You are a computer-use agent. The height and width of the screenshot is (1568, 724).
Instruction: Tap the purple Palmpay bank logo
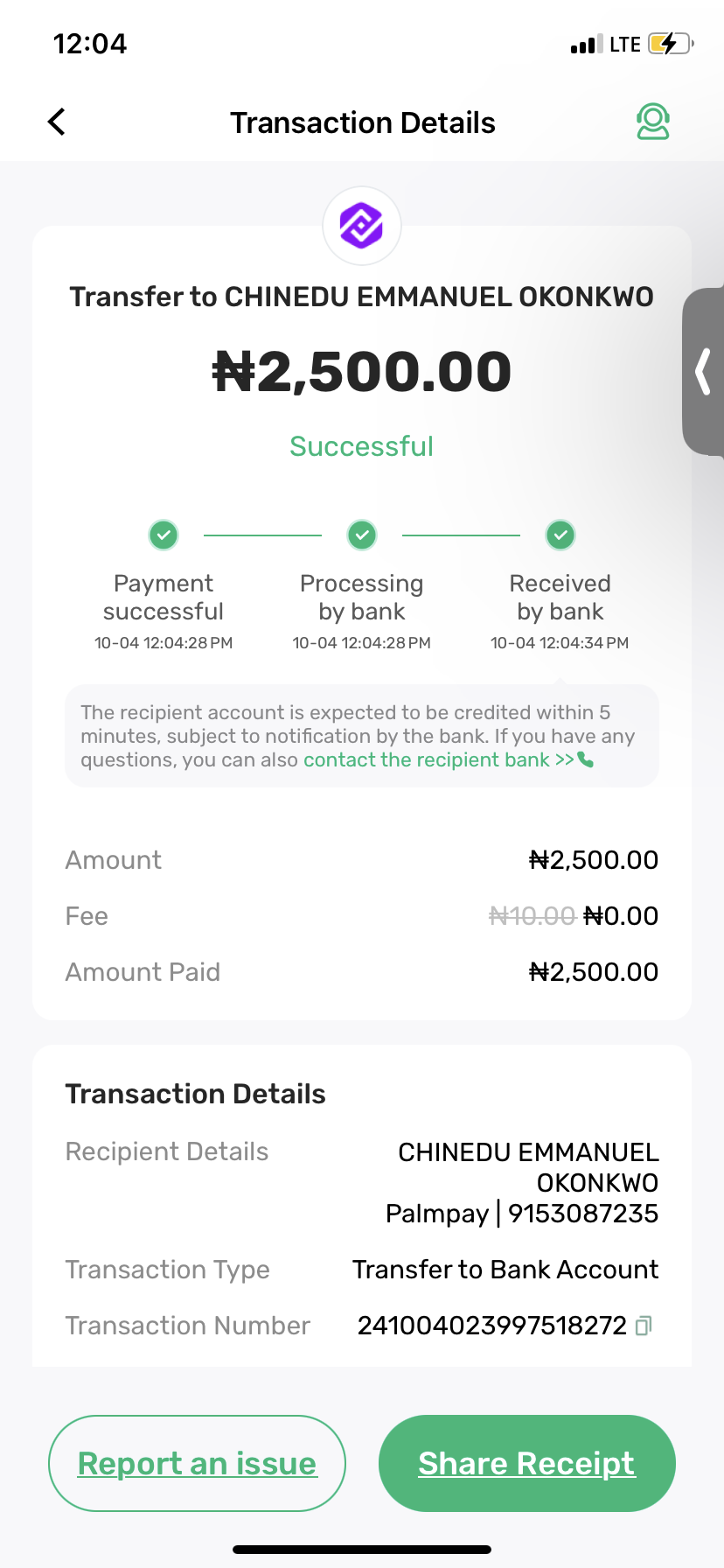coord(362,226)
